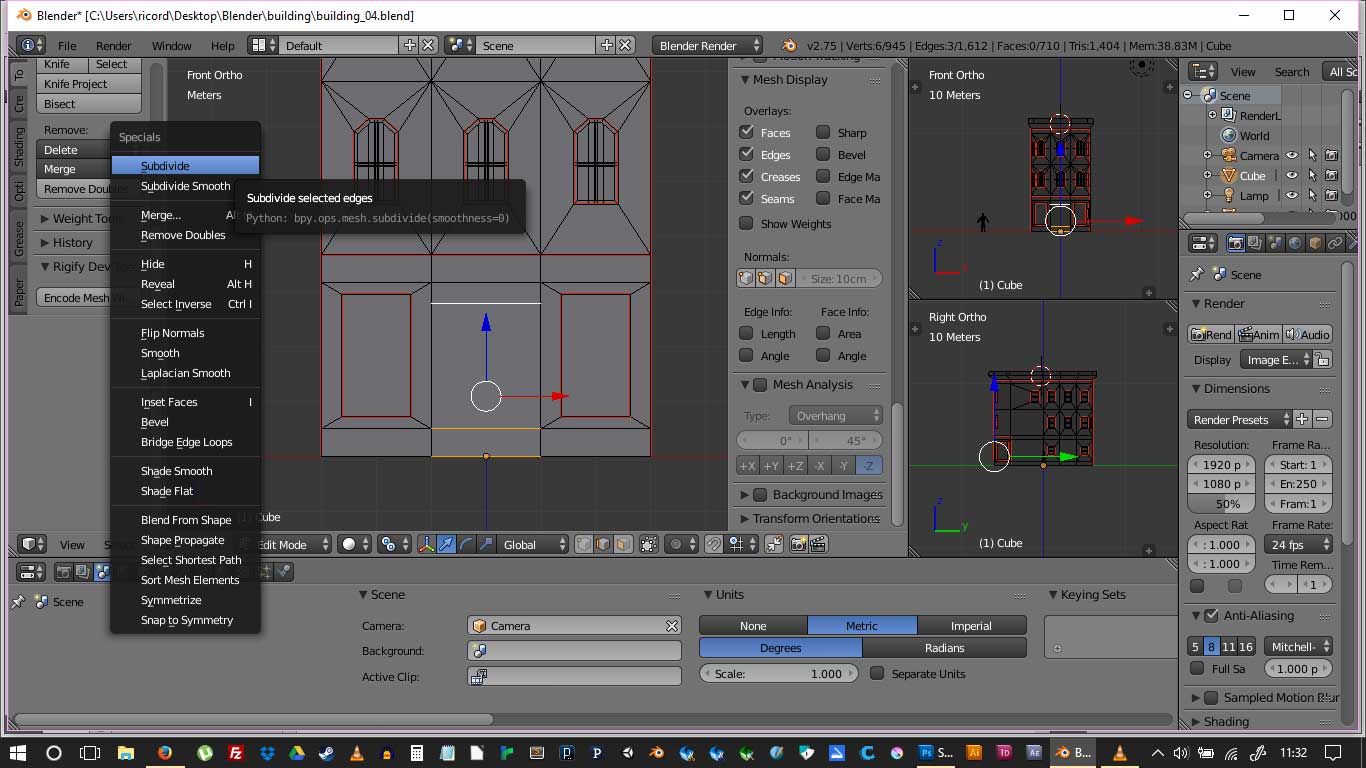
Task: Choose Subdivide Smooth from Specials menu
Action: click(x=185, y=186)
